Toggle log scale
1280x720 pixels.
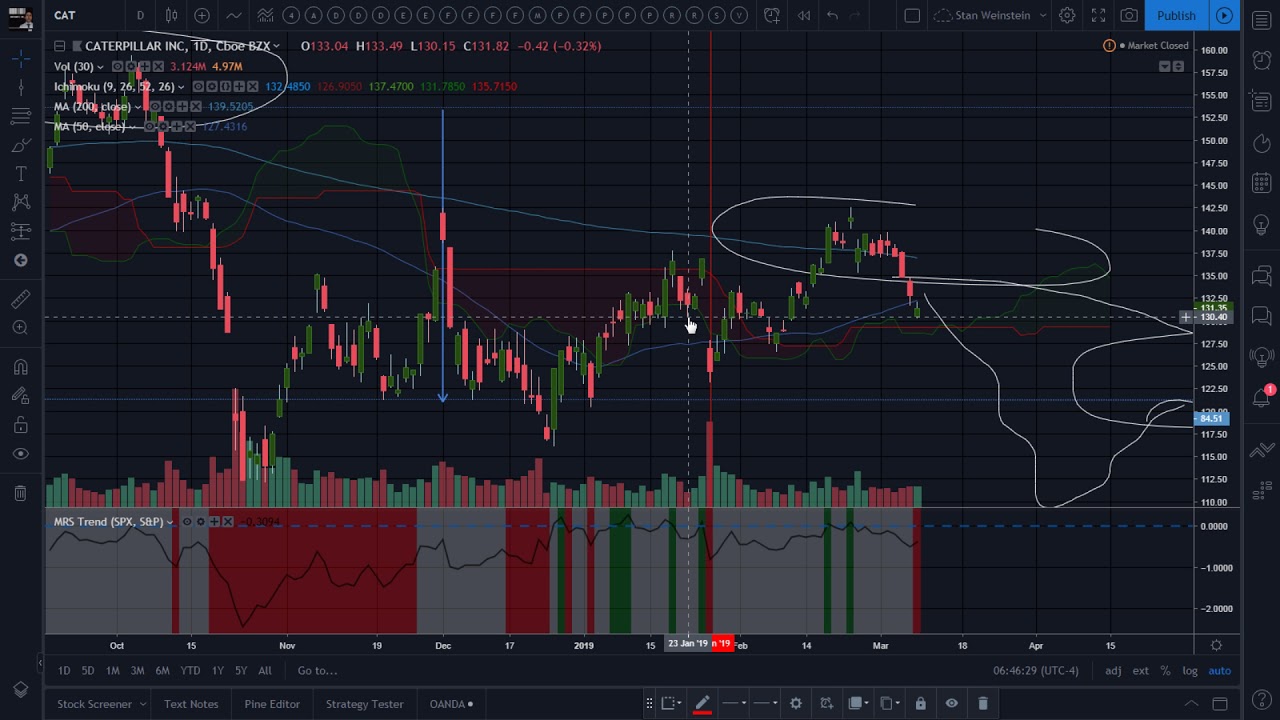1190,671
